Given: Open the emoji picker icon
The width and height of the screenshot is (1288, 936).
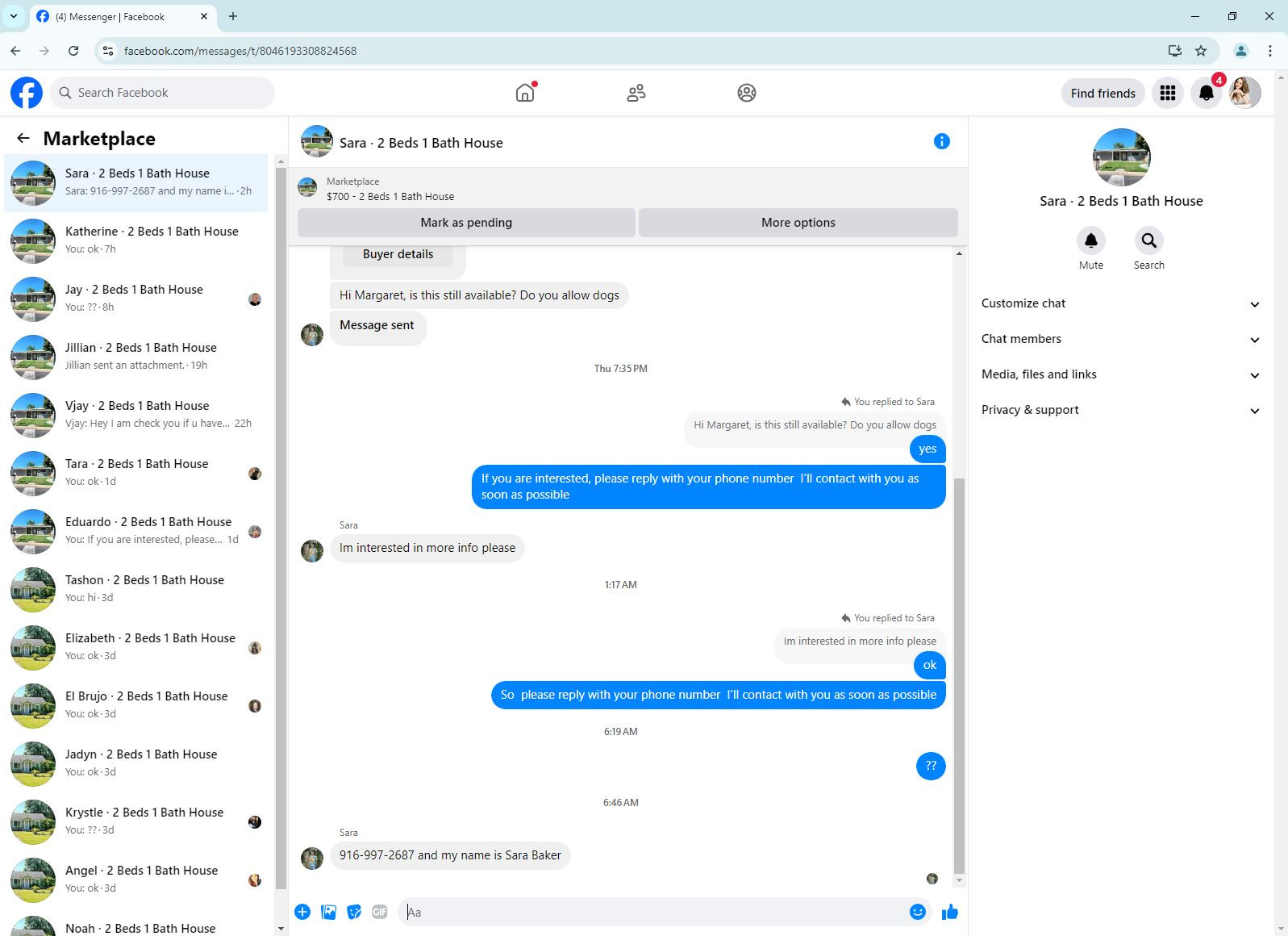Looking at the screenshot, I should tap(917, 912).
